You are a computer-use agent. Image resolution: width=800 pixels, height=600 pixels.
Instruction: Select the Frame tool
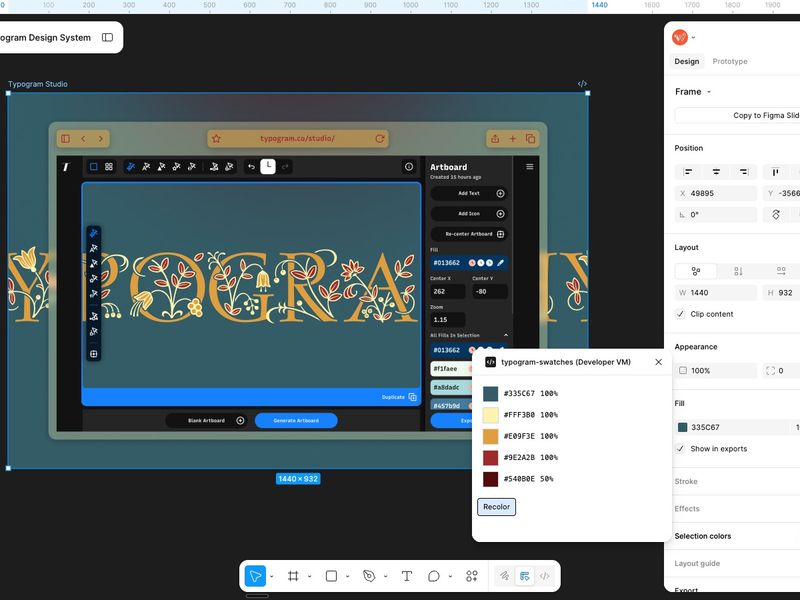pos(293,576)
